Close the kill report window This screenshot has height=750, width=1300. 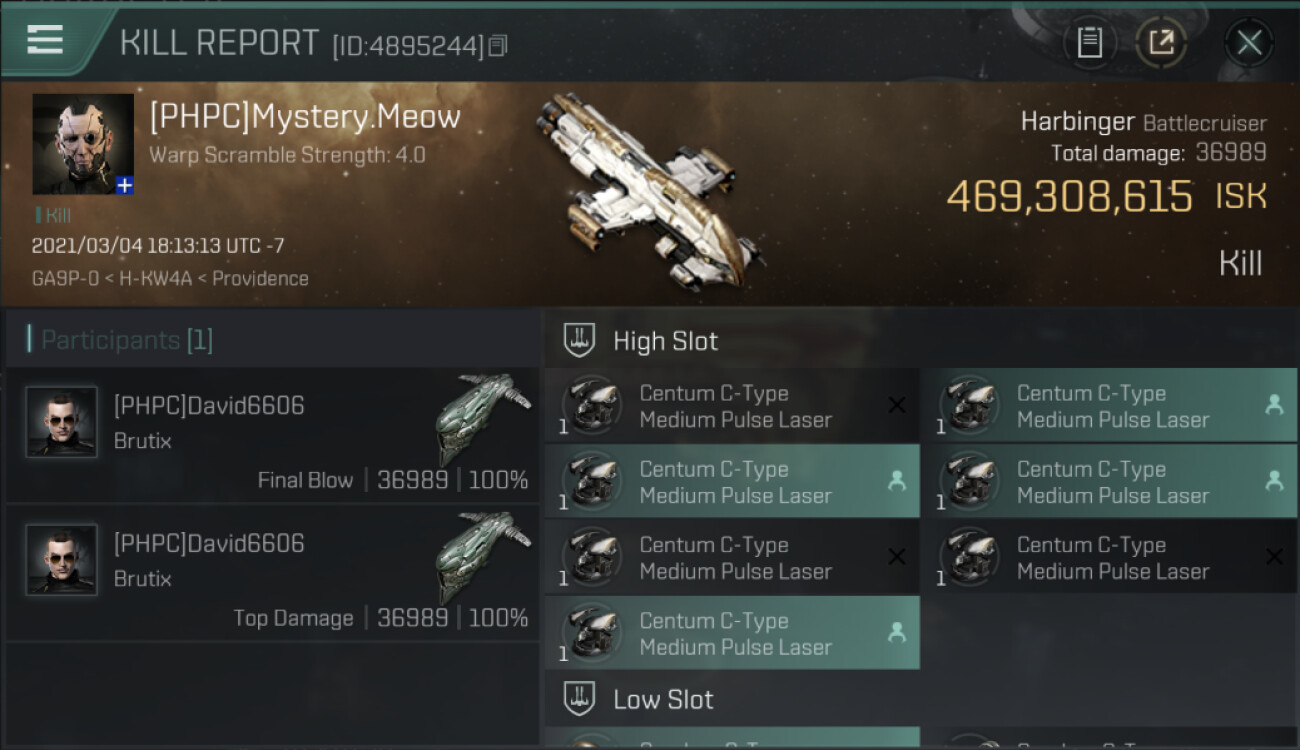coord(1249,42)
